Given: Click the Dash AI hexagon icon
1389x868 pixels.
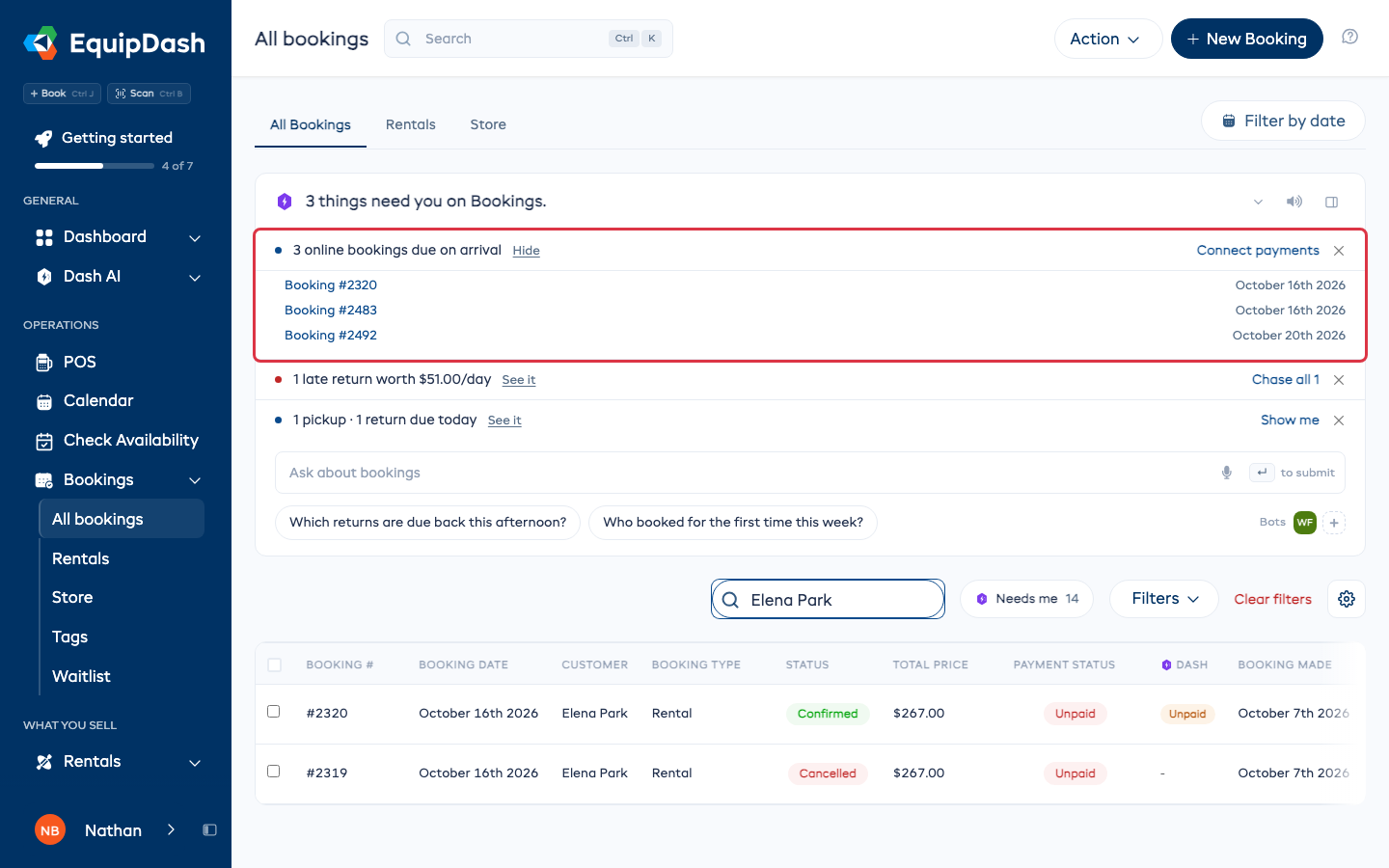Looking at the screenshot, I should click(44, 277).
